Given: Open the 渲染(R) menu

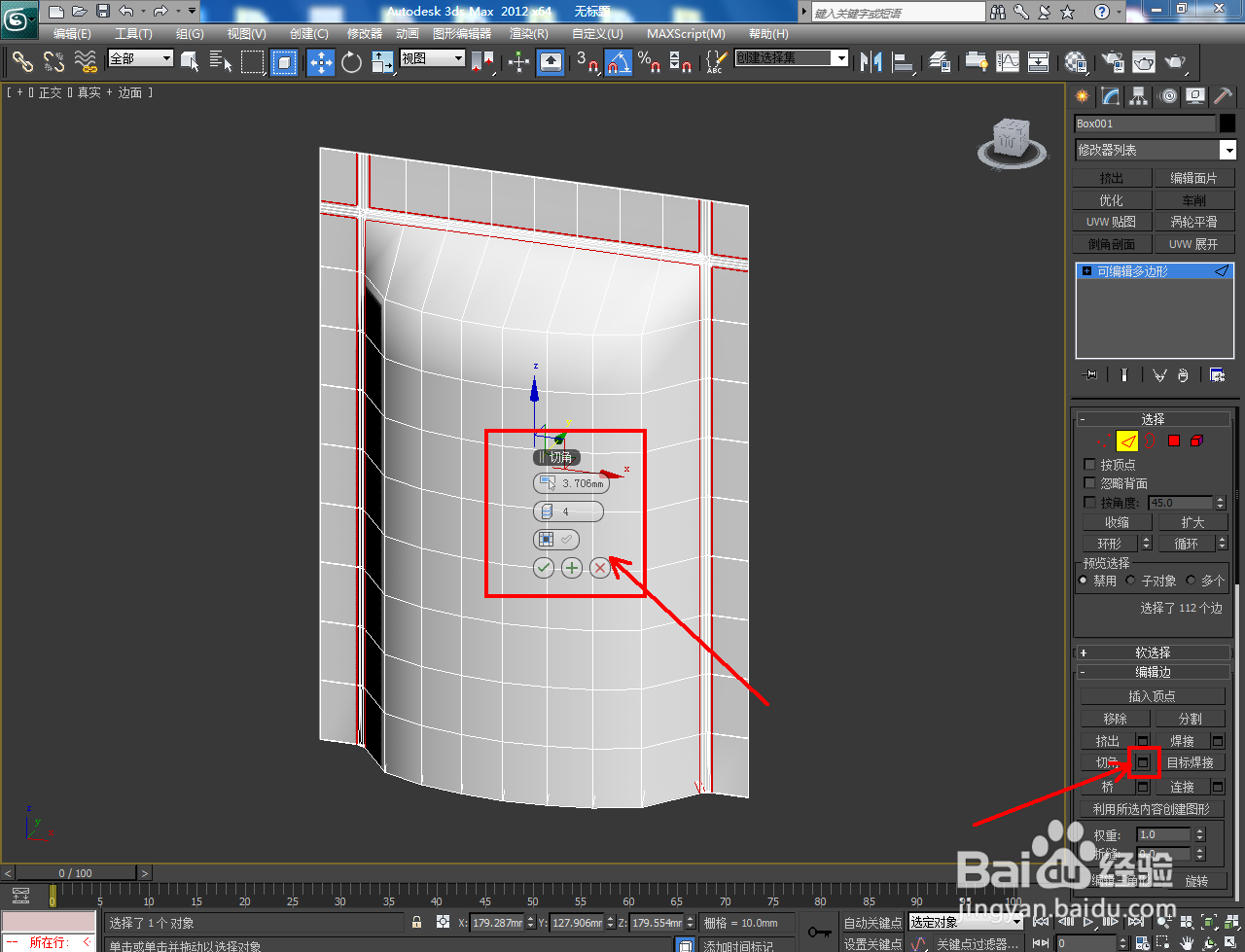Looking at the screenshot, I should point(528,33).
